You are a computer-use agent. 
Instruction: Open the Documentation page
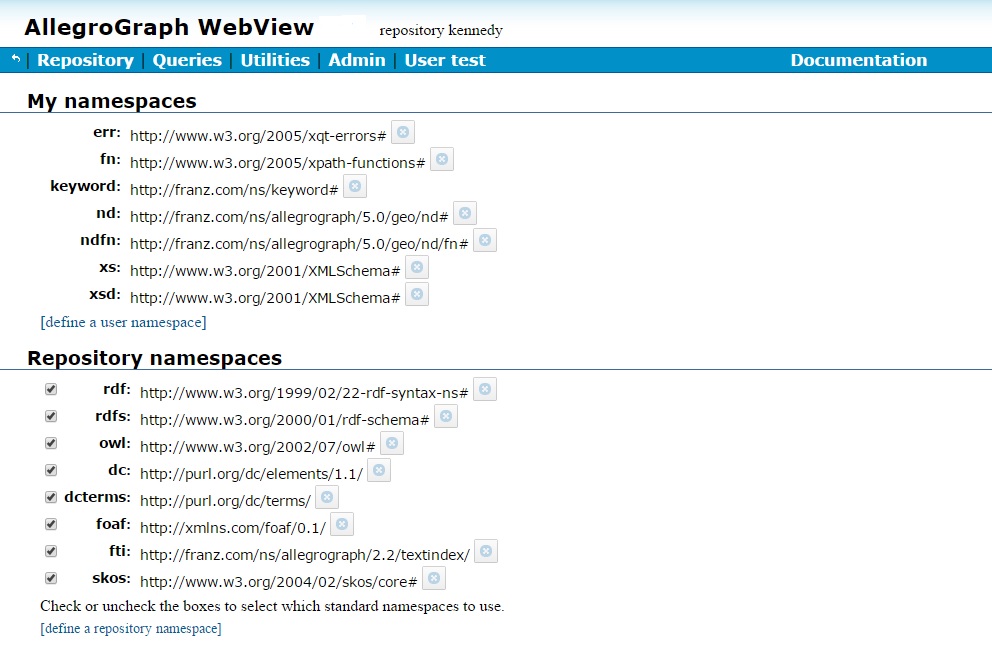[x=858, y=60]
